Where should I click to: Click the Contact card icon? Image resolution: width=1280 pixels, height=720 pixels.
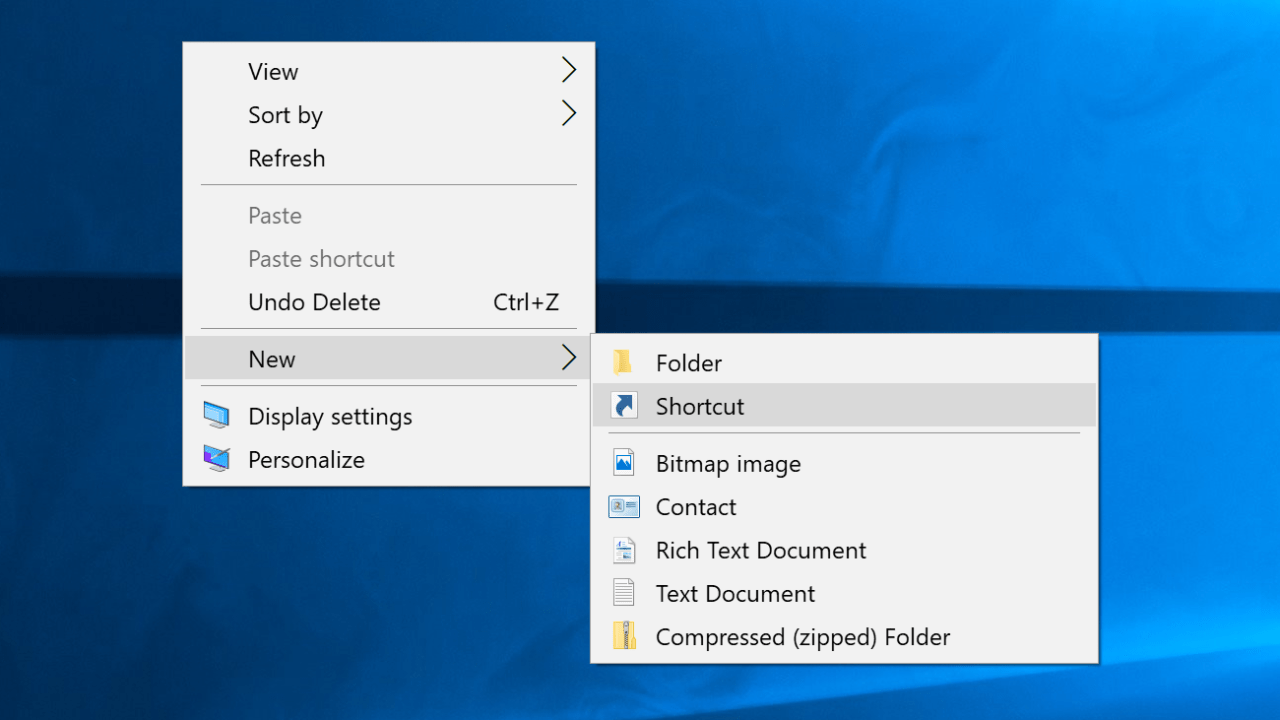click(x=624, y=507)
